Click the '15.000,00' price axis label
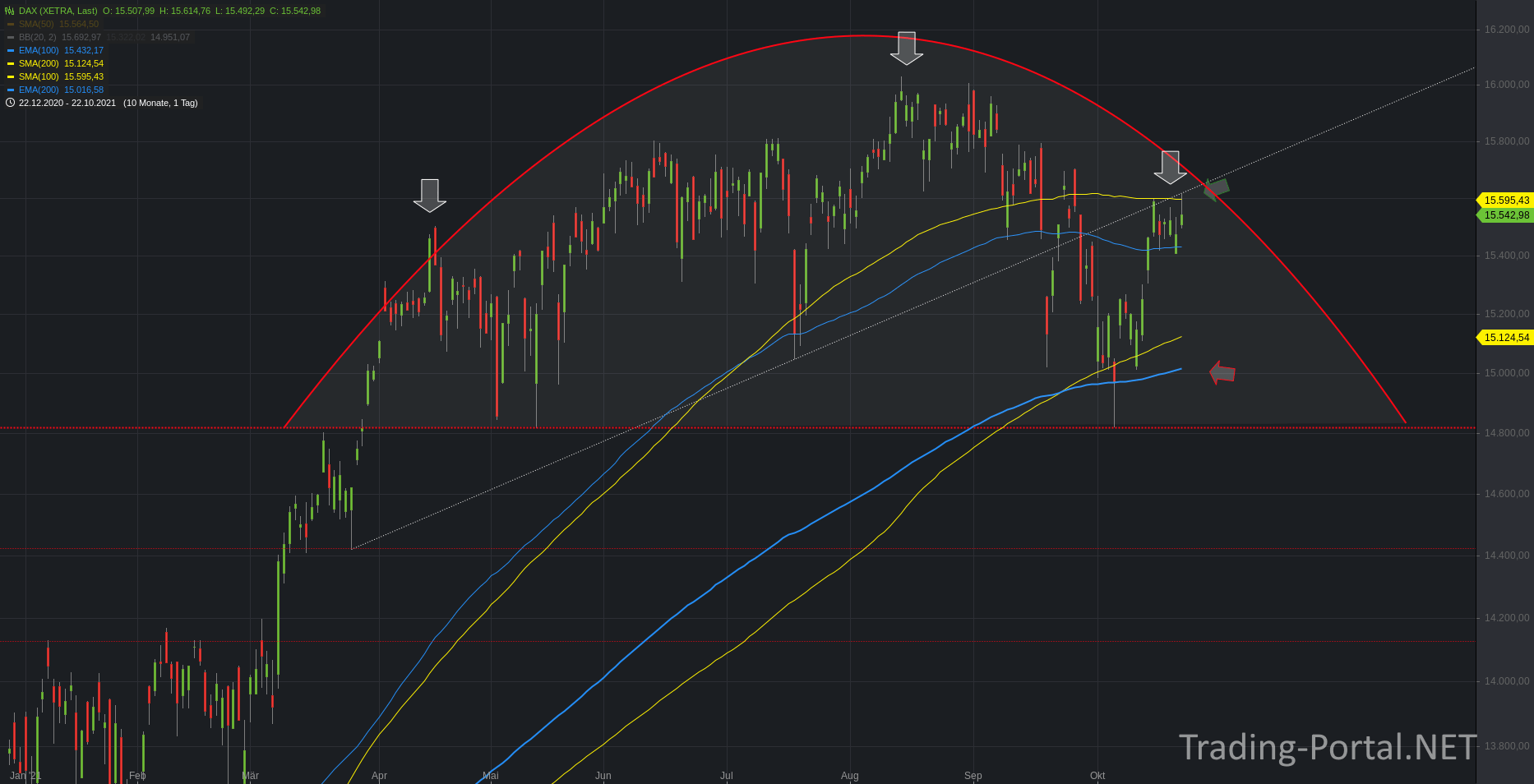The width and height of the screenshot is (1534, 784). click(1507, 373)
